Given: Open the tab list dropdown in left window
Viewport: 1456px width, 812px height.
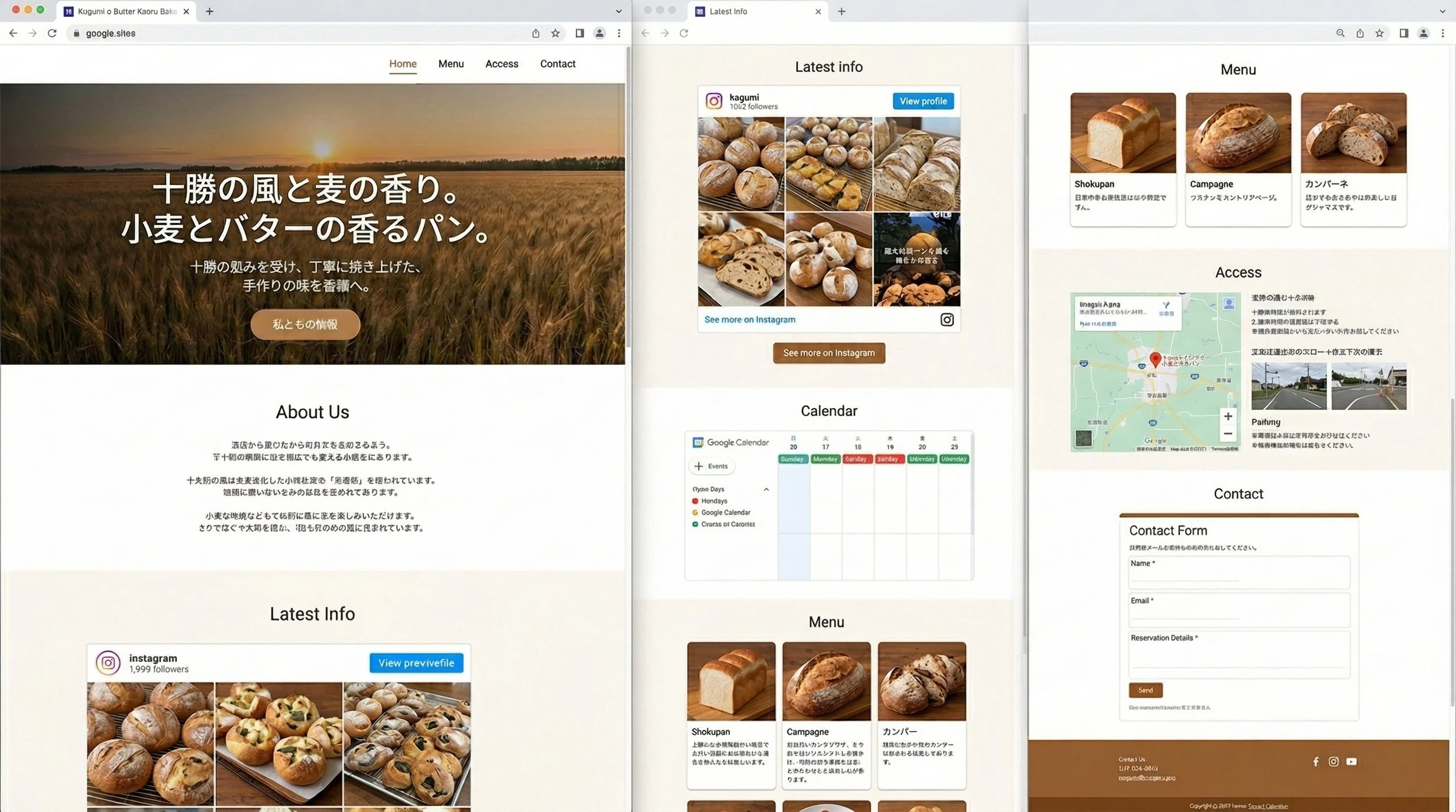Looking at the screenshot, I should (619, 11).
